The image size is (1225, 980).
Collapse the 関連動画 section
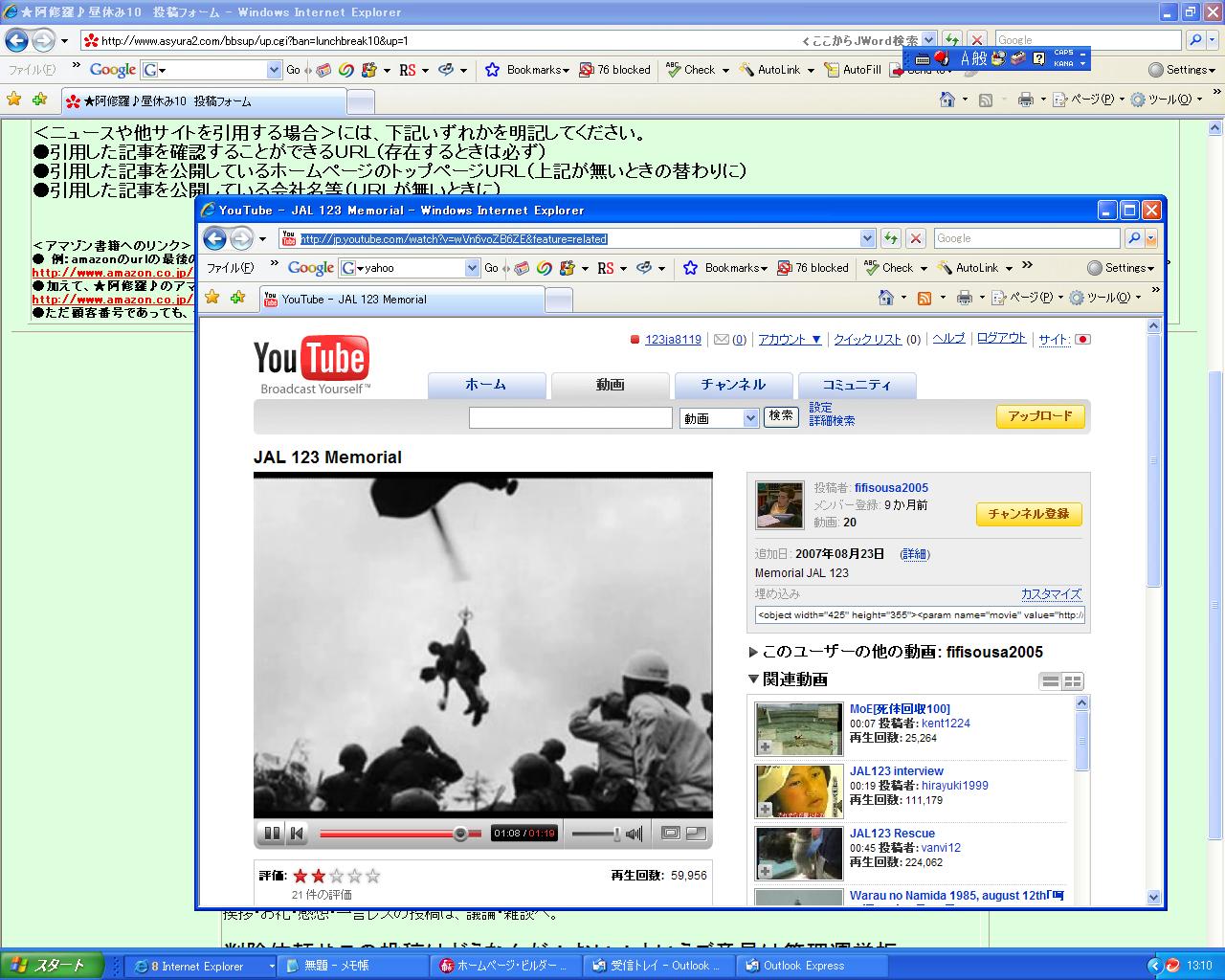(754, 679)
